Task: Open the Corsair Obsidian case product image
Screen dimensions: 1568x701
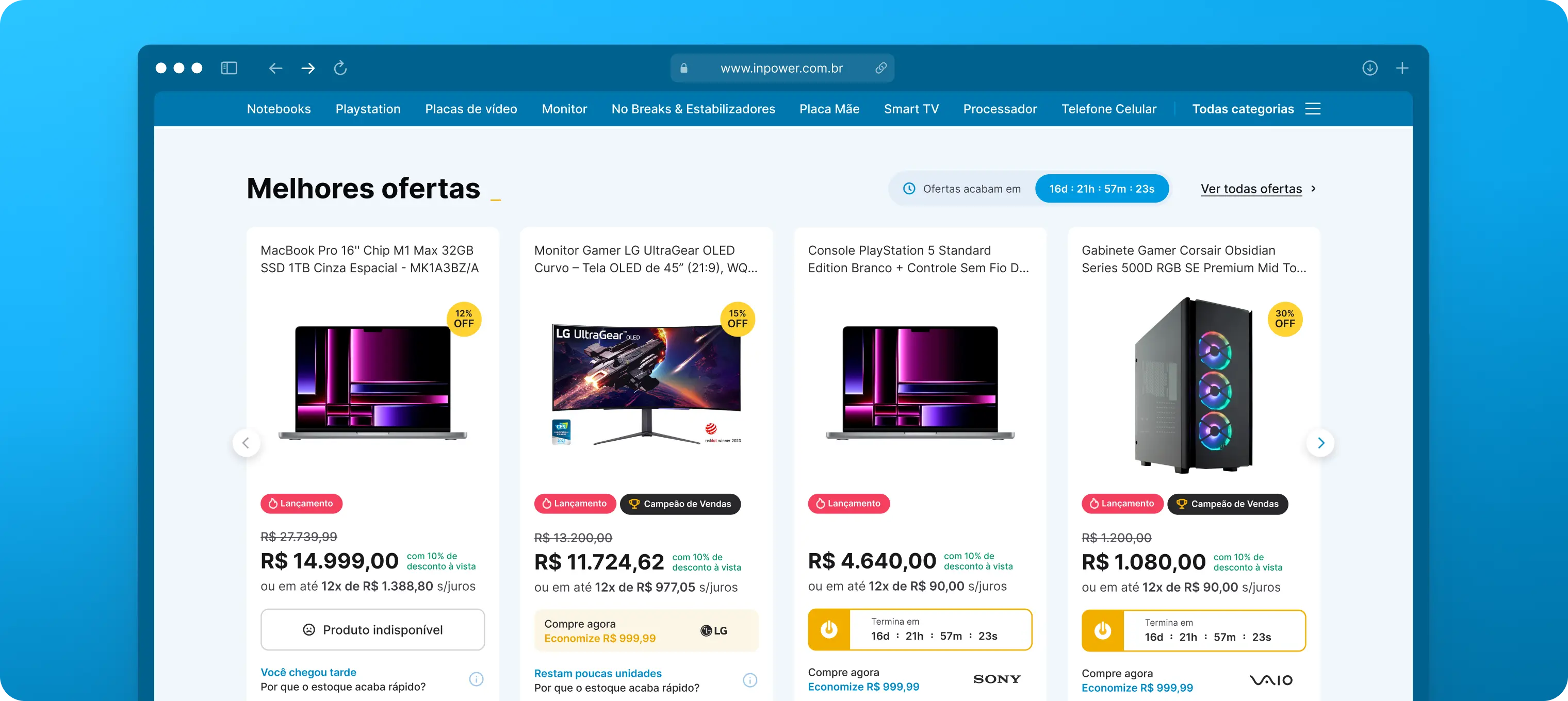Action: [1194, 385]
